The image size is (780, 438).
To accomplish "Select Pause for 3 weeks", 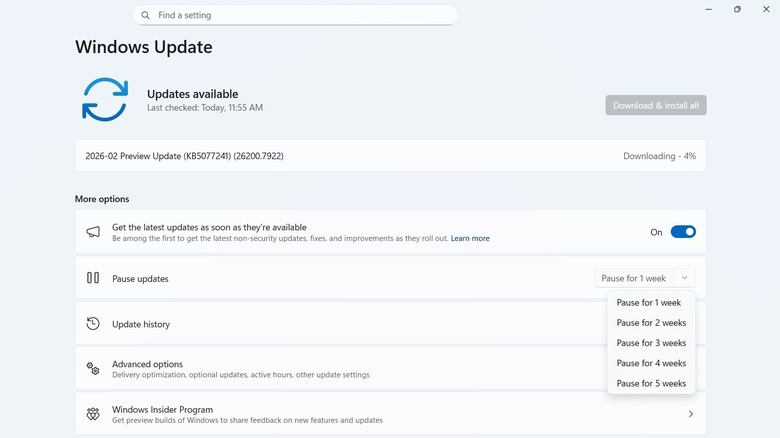I will tap(651, 343).
